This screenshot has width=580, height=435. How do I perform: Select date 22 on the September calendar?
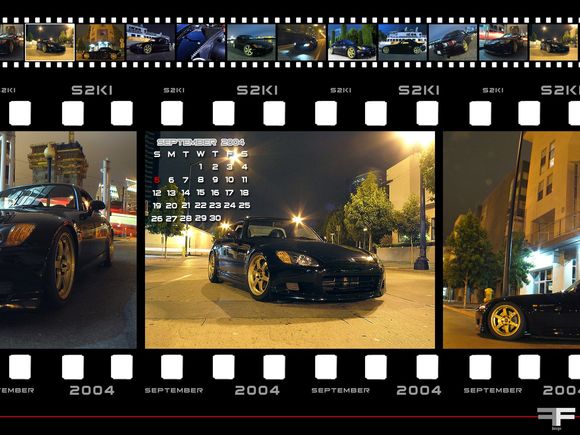(200, 205)
